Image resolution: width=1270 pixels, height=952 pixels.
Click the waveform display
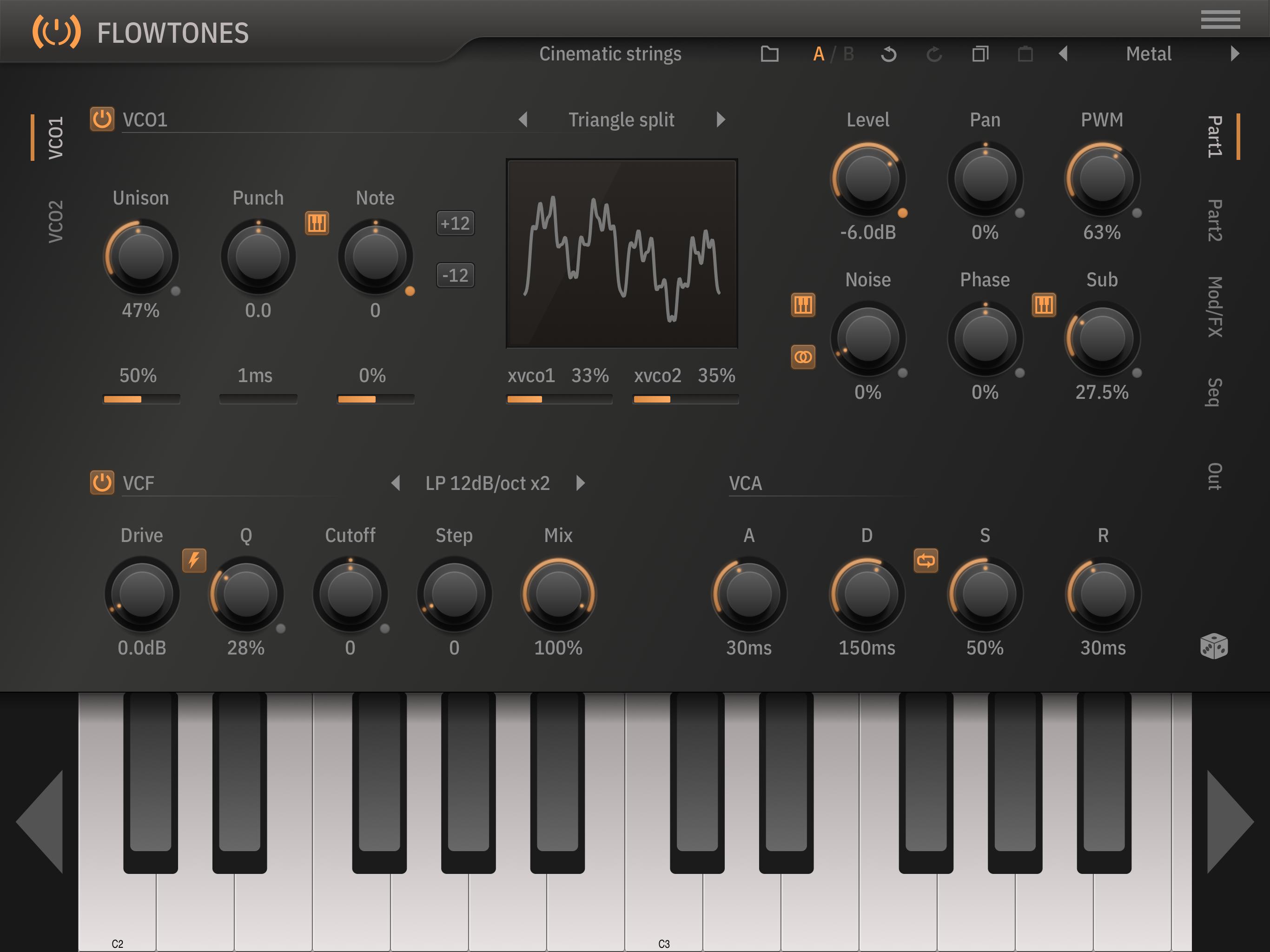pos(622,253)
